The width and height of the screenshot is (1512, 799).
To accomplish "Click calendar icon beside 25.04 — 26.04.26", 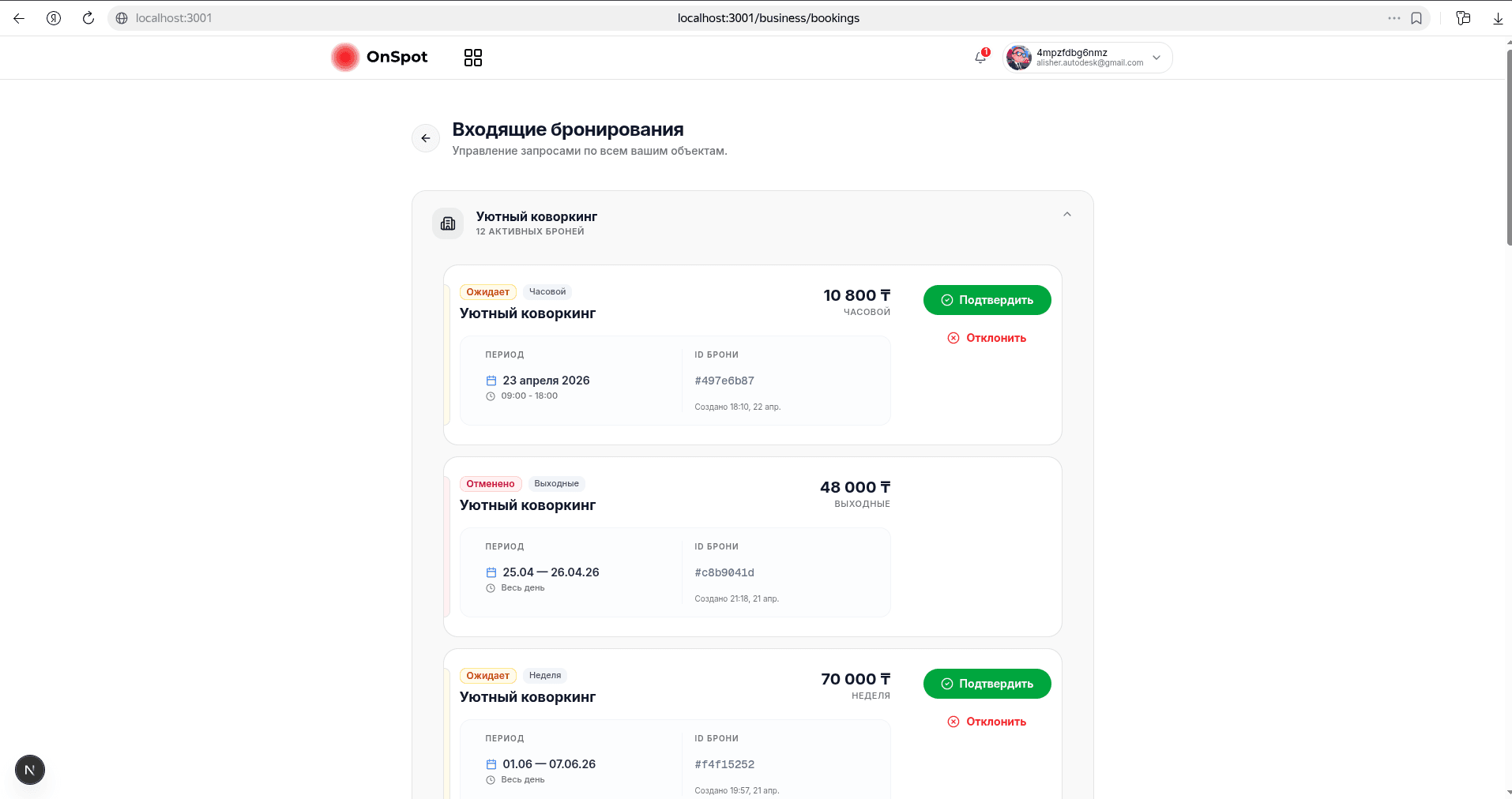I will (x=491, y=572).
